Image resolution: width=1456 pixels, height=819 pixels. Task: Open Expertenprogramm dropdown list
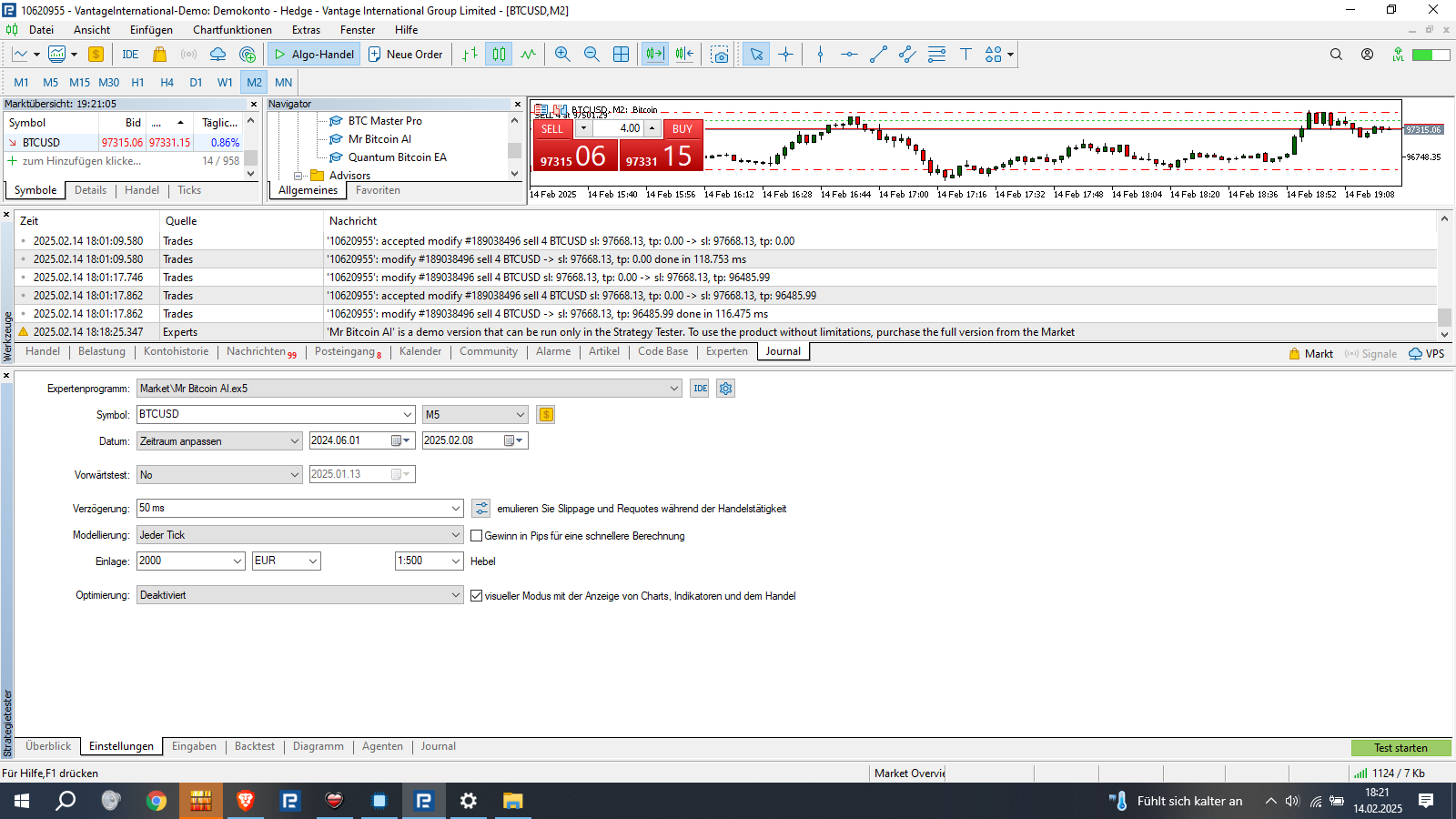[674, 389]
